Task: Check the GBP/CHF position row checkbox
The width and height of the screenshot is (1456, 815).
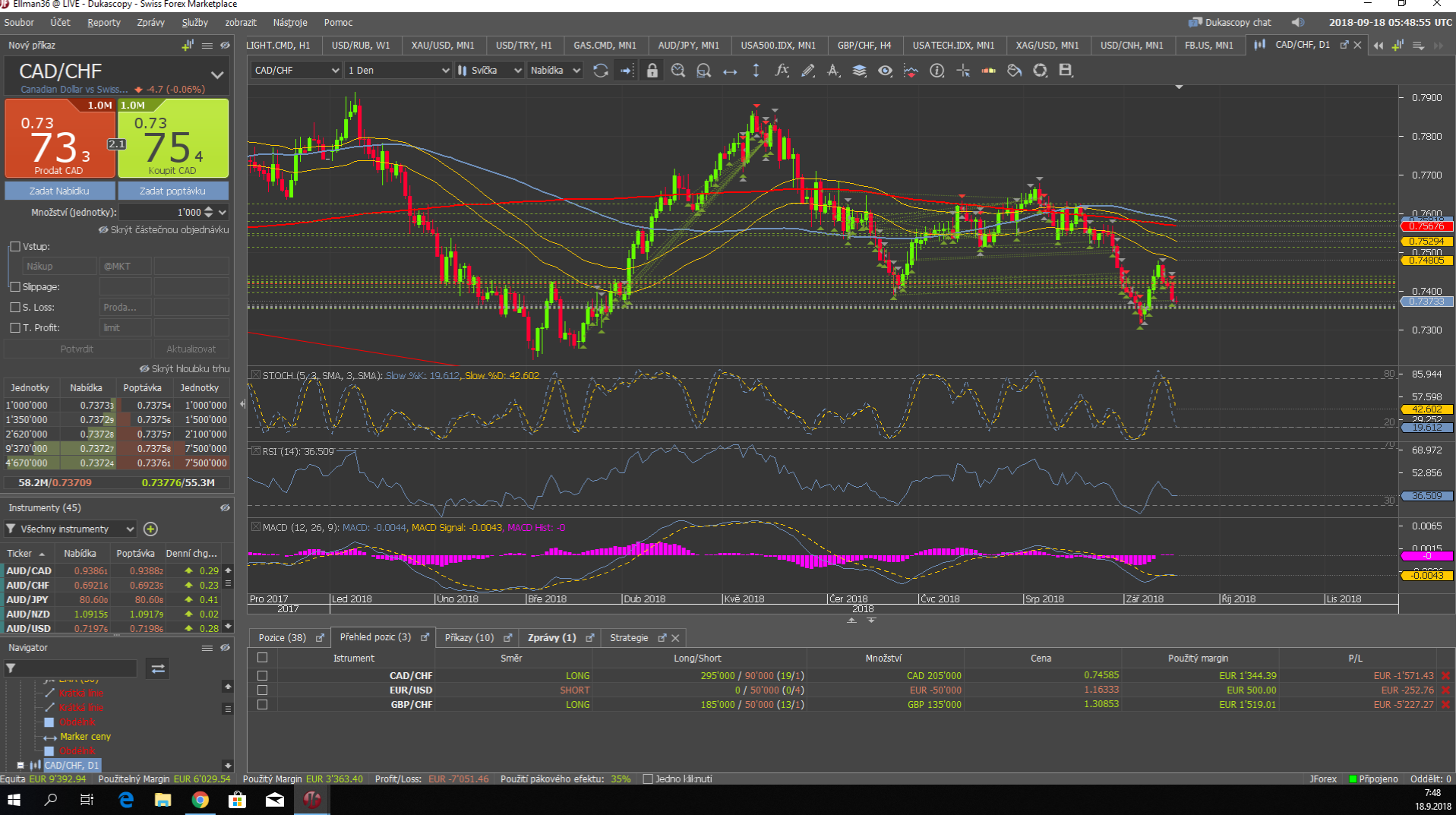Action: pyautogui.click(x=262, y=704)
